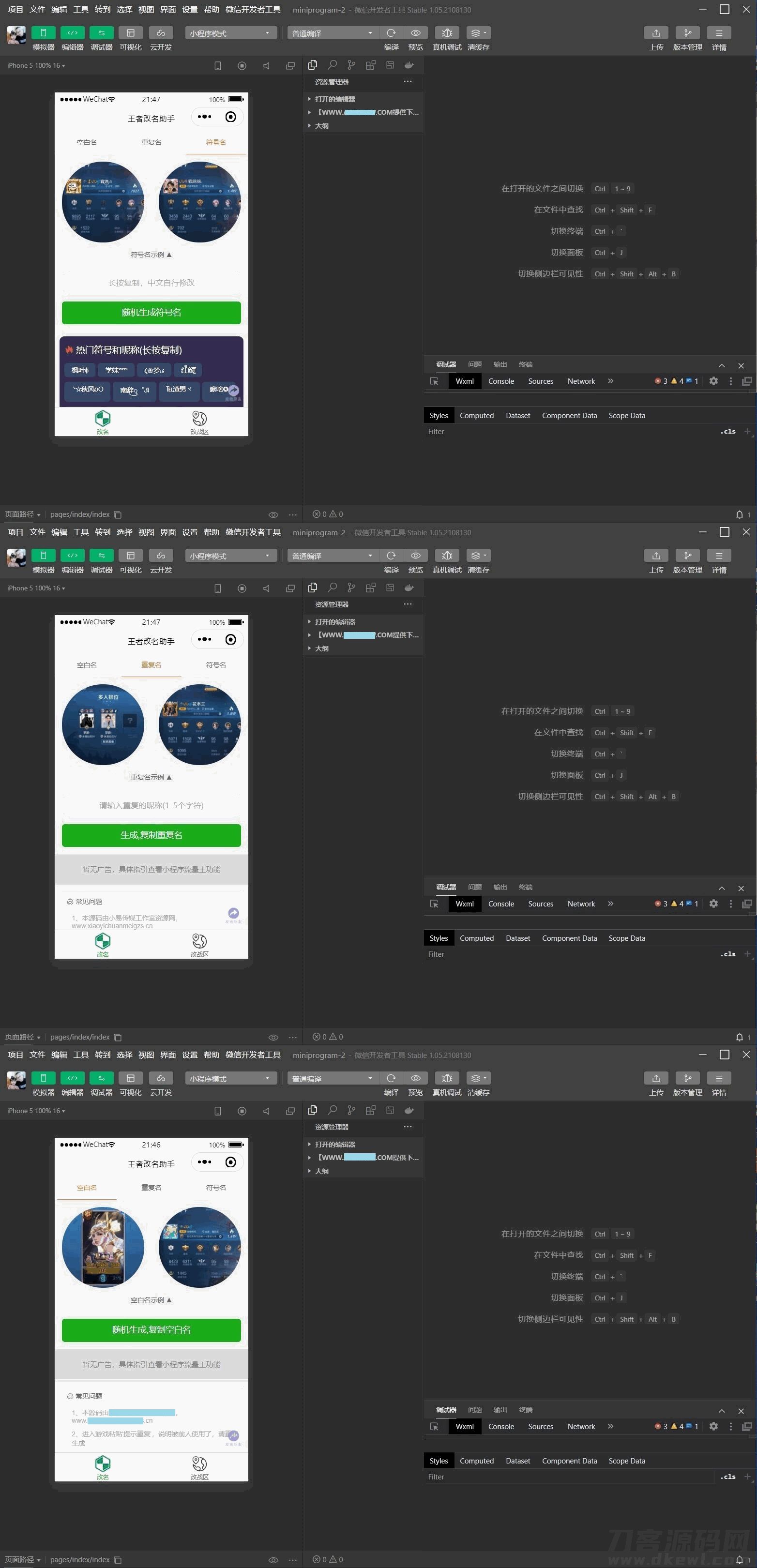Open the 工具 menu in the topmost menu bar

[x=81, y=10]
